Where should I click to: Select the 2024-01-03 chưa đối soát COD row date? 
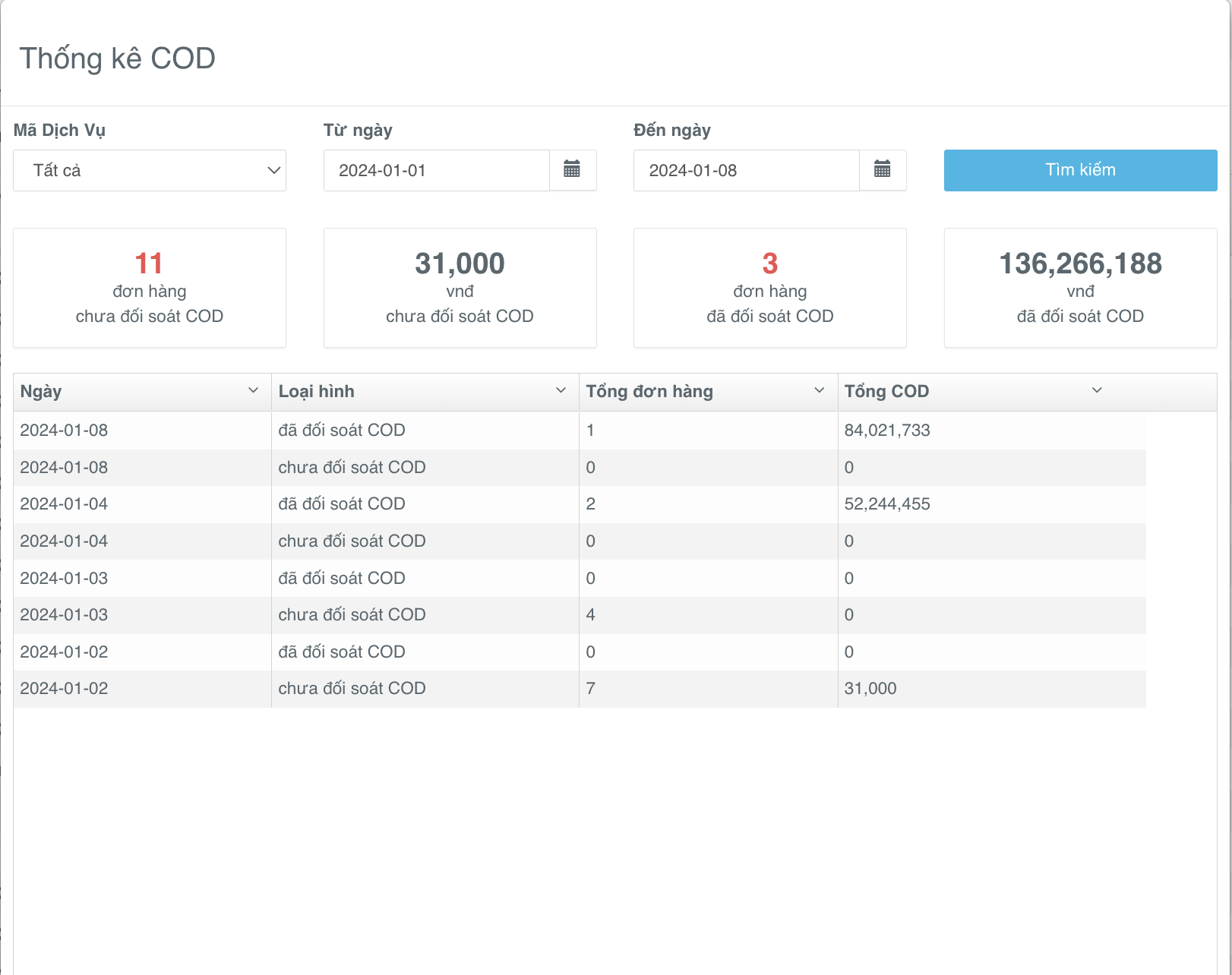pos(64,614)
